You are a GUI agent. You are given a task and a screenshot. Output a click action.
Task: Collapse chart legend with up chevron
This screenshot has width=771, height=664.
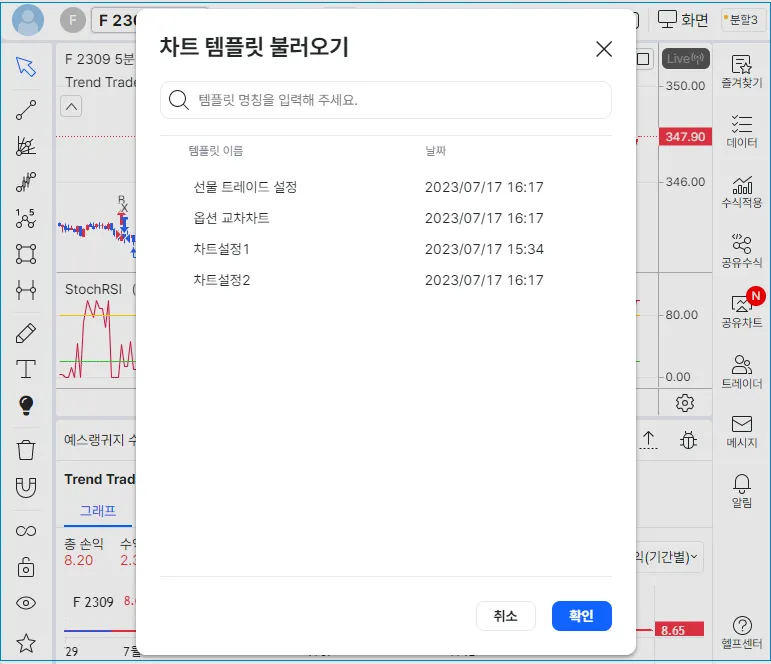pyautogui.click(x=71, y=106)
